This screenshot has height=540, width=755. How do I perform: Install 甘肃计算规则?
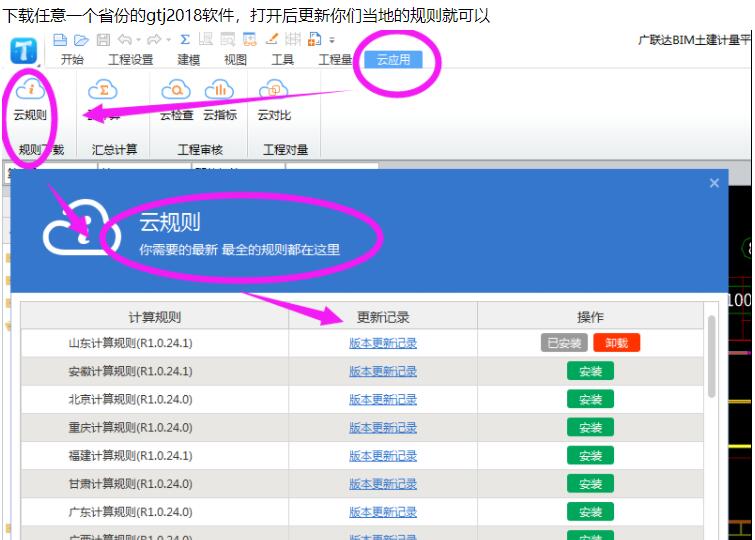pos(590,484)
